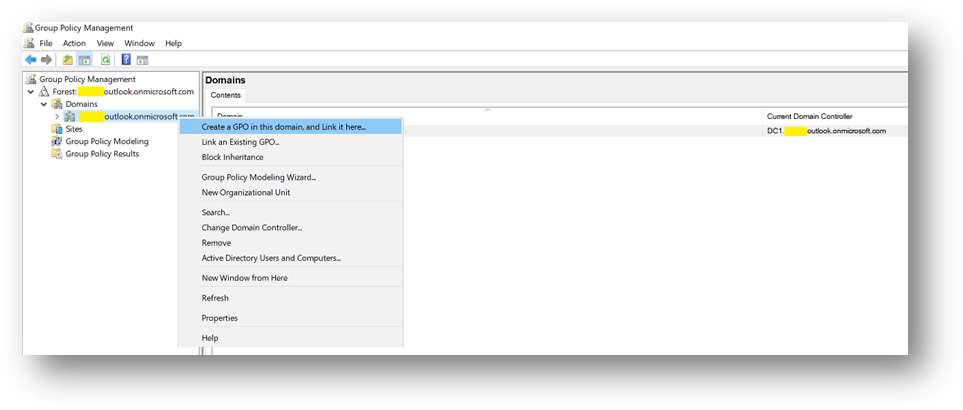Choose Link an Existing GPO
Screen dimensions: 963x410
(x=290, y=142)
